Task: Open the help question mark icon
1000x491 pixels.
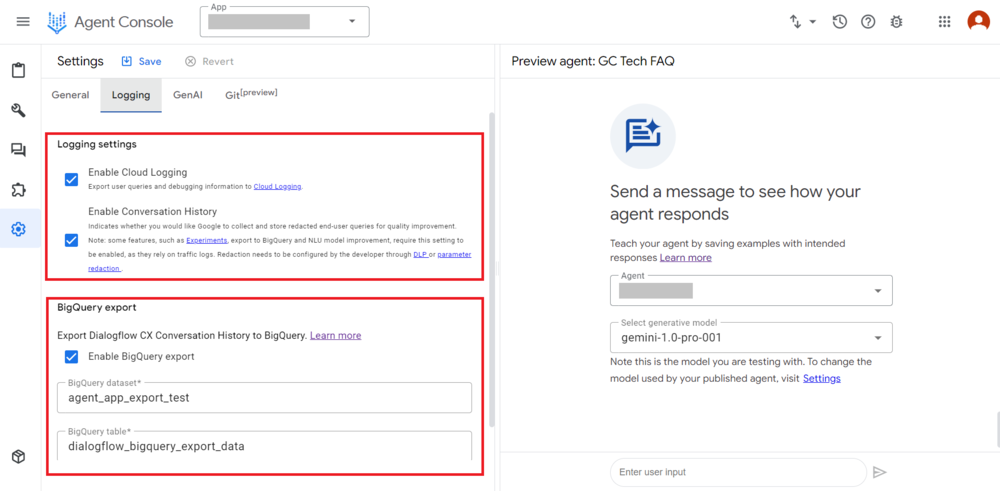Action: tap(868, 22)
